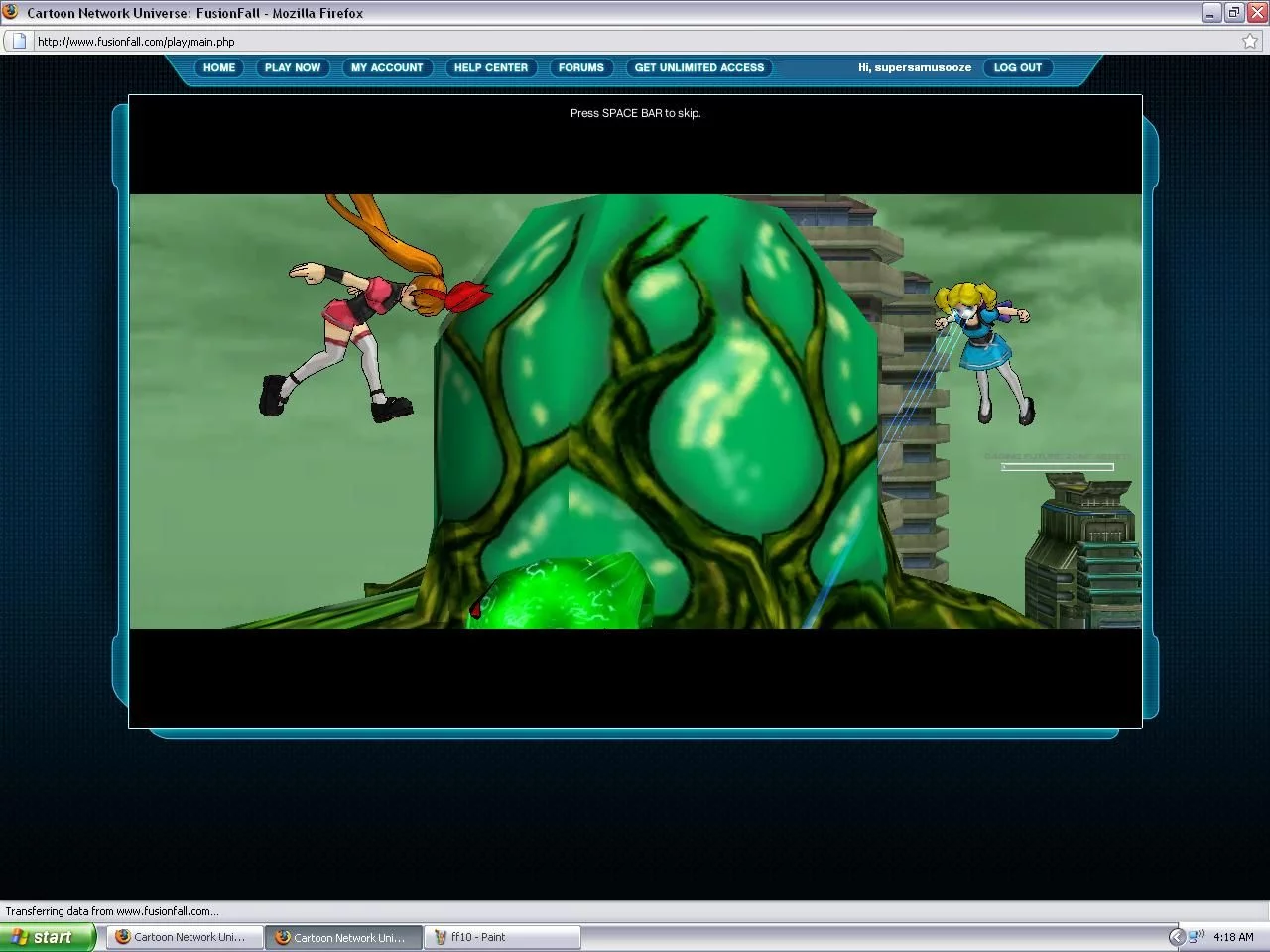The height and width of the screenshot is (952, 1270).
Task: Open the Windows start menu
Action: (48, 937)
